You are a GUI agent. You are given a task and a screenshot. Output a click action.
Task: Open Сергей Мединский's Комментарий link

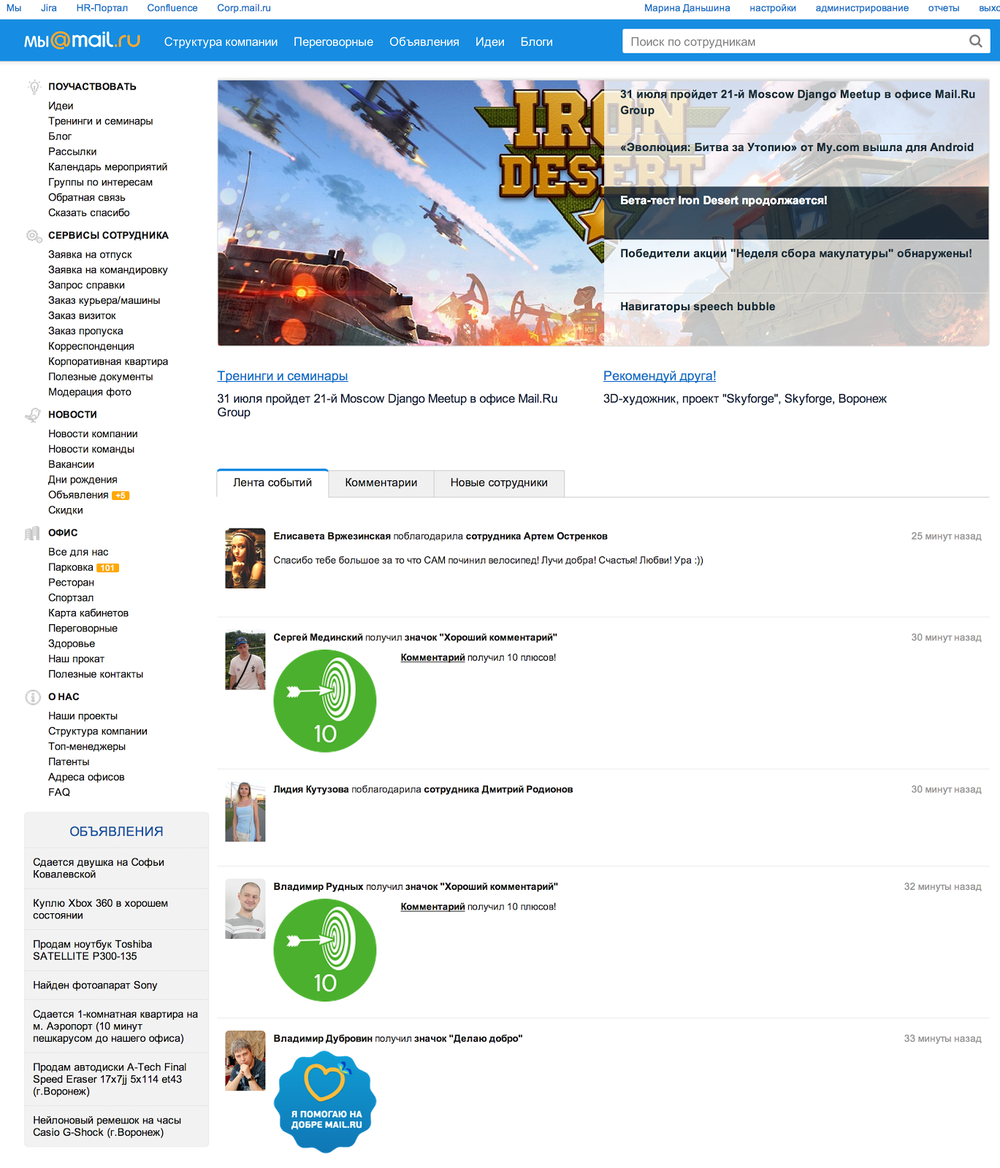tap(432, 658)
